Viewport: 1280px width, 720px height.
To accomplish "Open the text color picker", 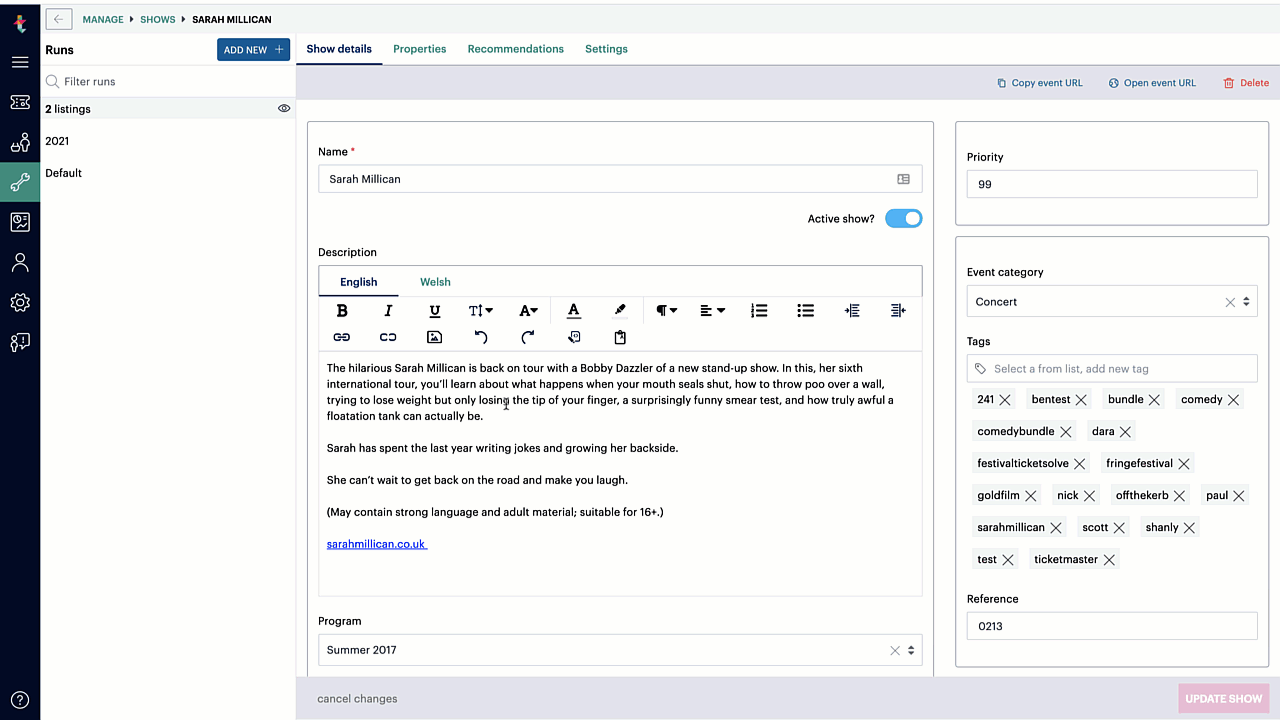I will coord(573,311).
